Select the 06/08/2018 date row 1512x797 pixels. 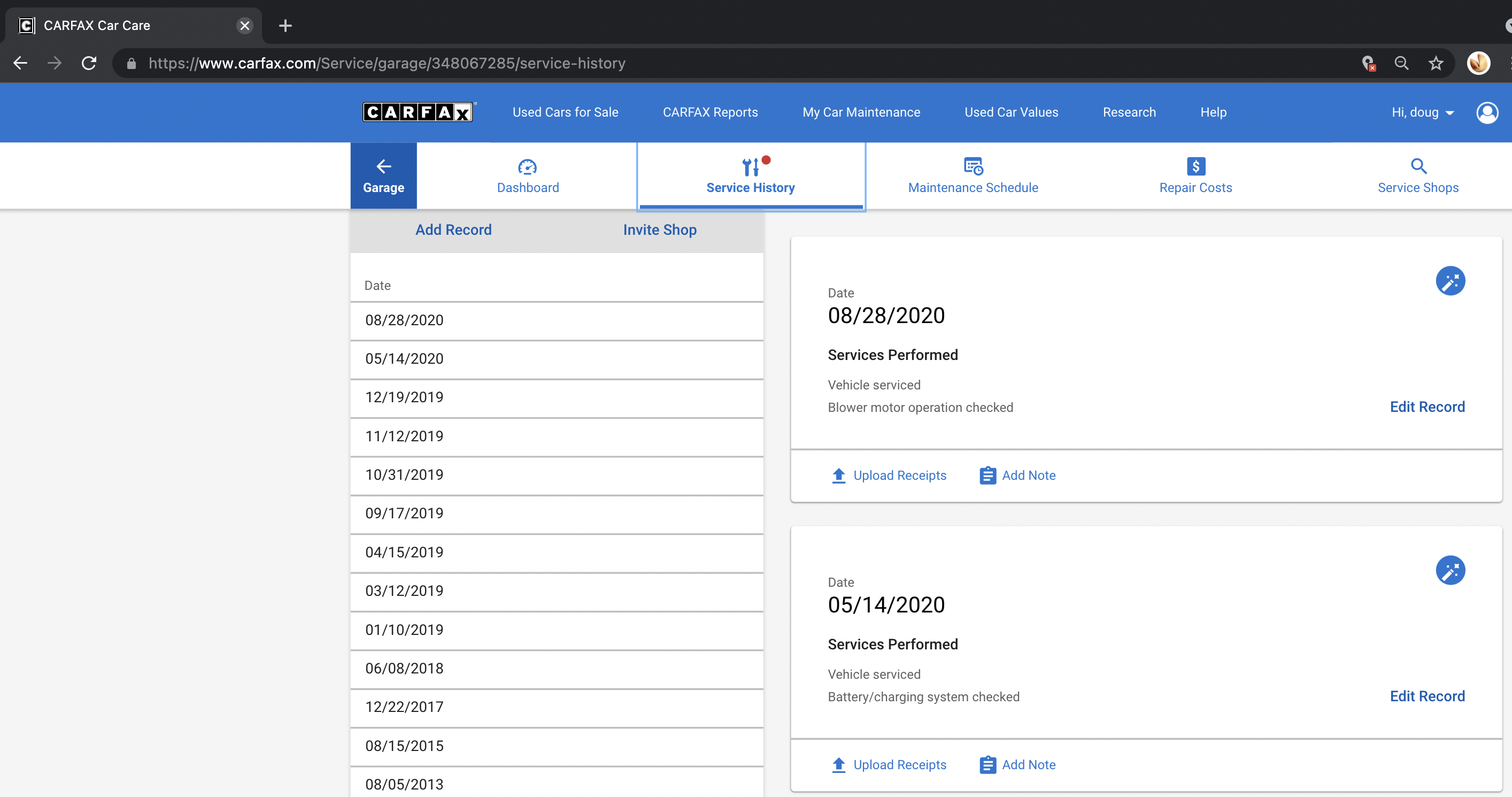[557, 669]
